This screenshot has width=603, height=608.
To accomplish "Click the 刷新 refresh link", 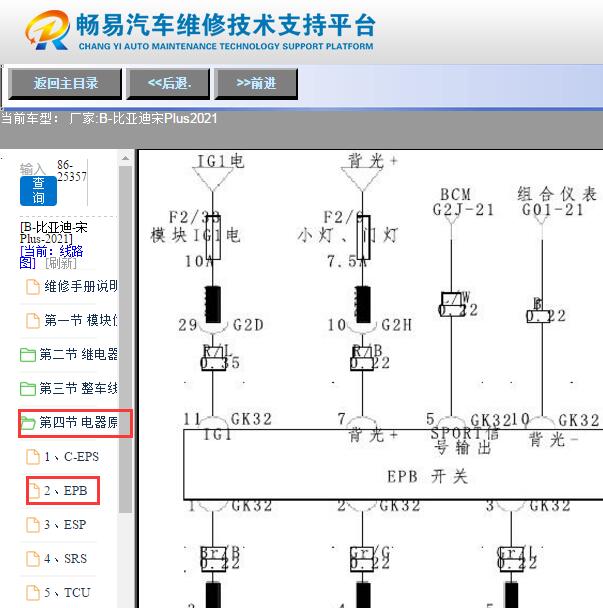I will coord(60,263).
